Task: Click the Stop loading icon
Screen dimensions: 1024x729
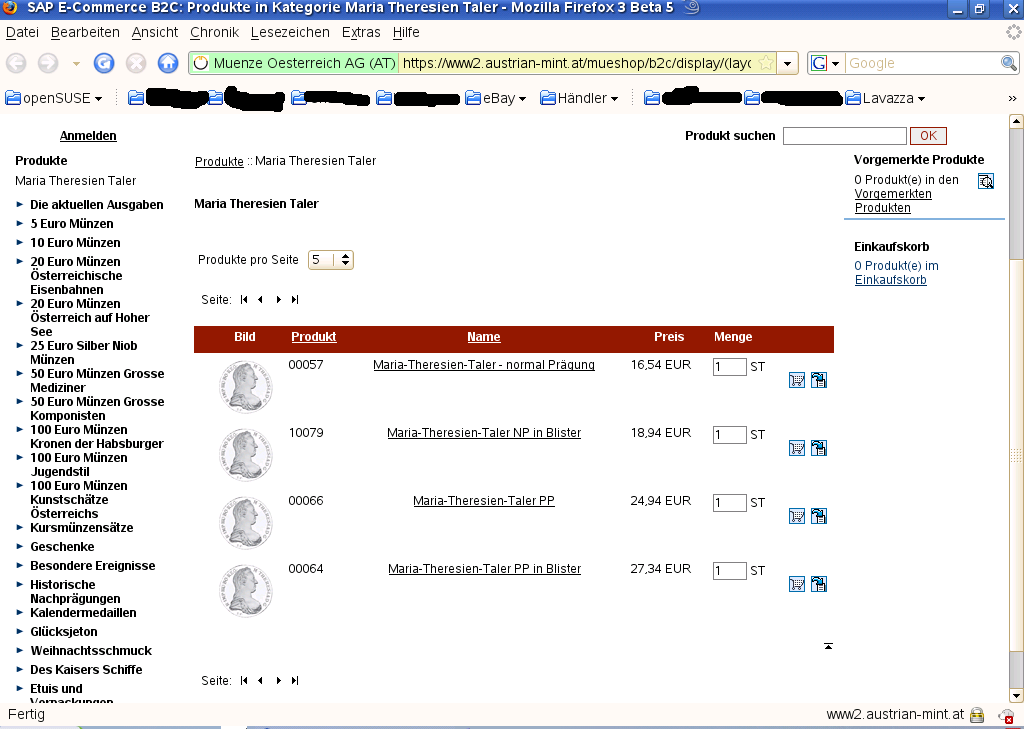Action: [136, 63]
